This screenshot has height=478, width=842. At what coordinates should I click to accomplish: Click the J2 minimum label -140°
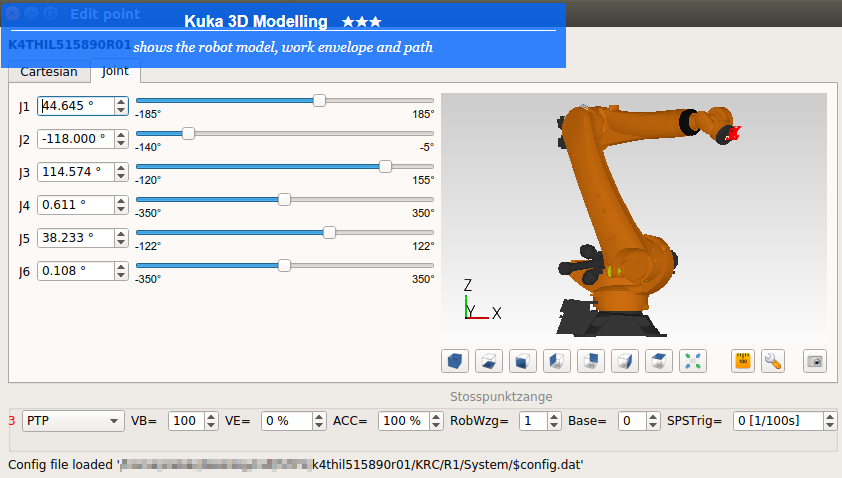tap(148, 147)
